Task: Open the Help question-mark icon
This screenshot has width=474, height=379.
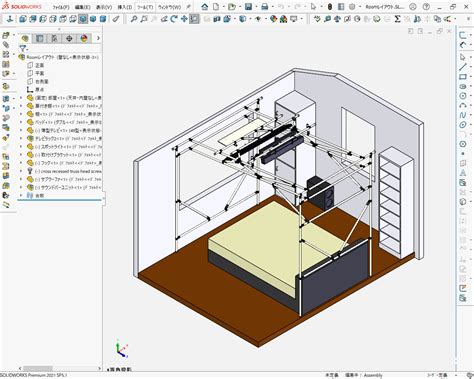Action: click(x=426, y=7)
